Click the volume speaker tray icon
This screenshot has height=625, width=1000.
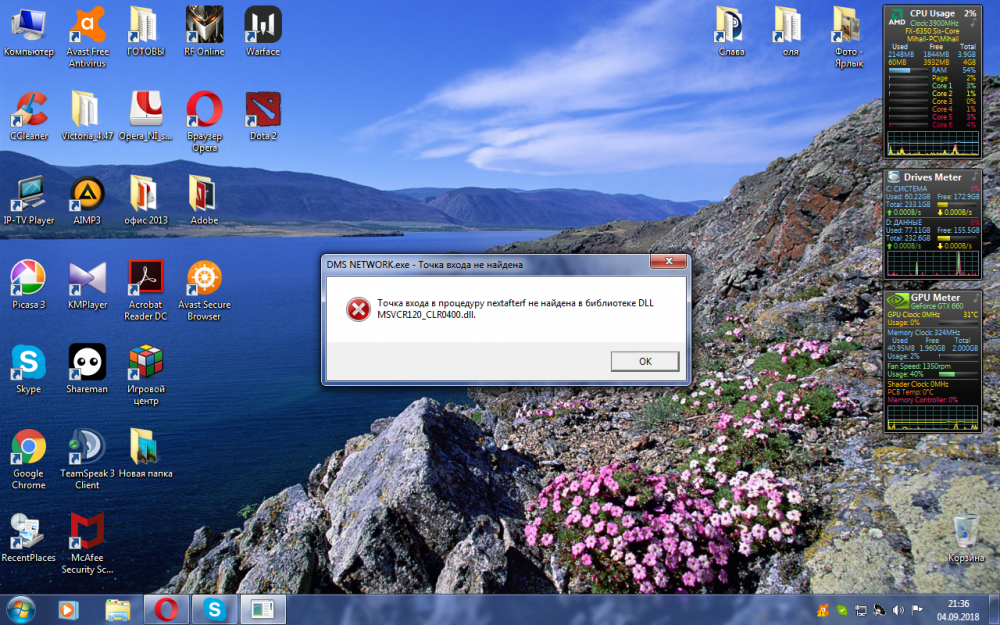click(897, 609)
